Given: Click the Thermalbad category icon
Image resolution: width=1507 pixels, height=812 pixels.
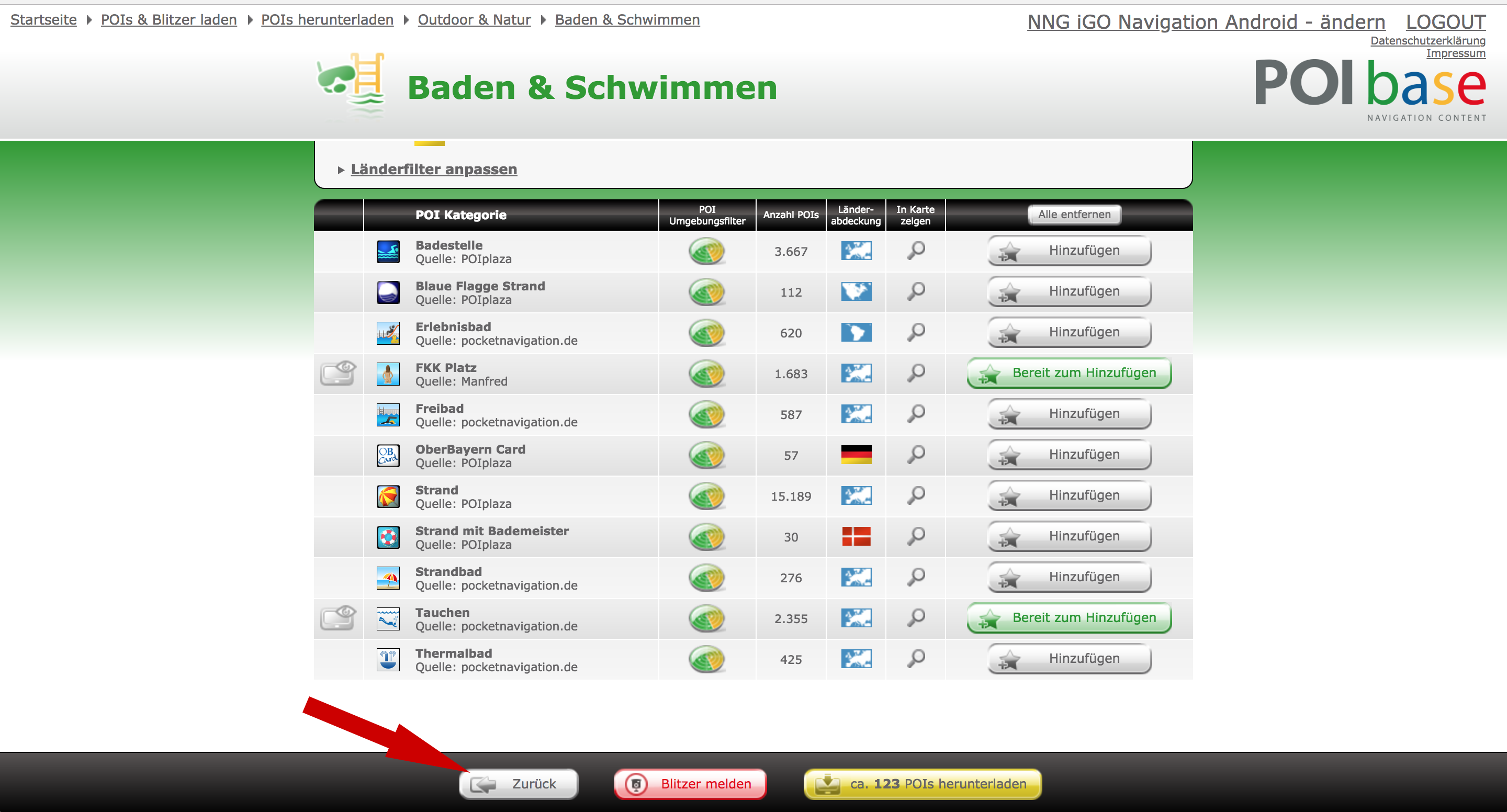Looking at the screenshot, I should [388, 659].
